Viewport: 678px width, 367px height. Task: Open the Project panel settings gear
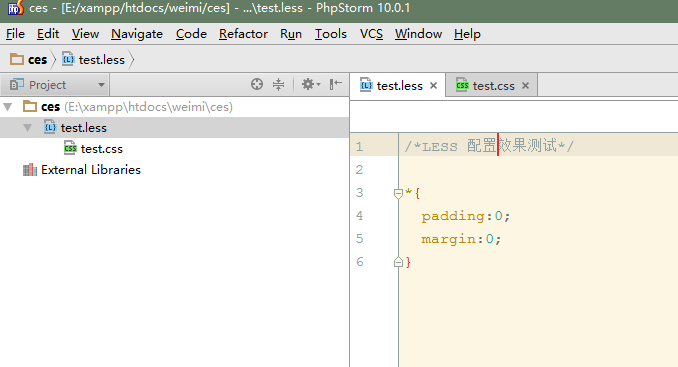pos(310,84)
